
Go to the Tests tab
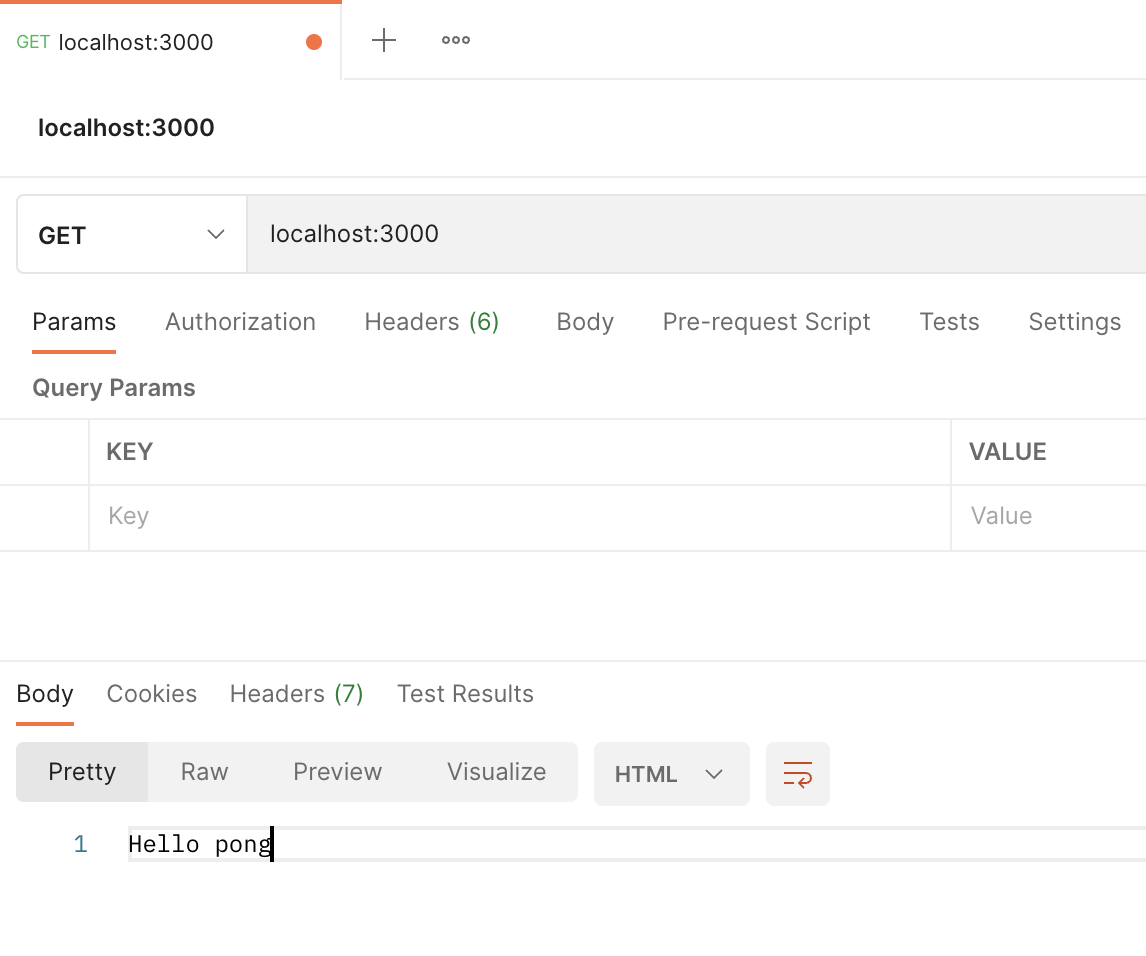[949, 322]
